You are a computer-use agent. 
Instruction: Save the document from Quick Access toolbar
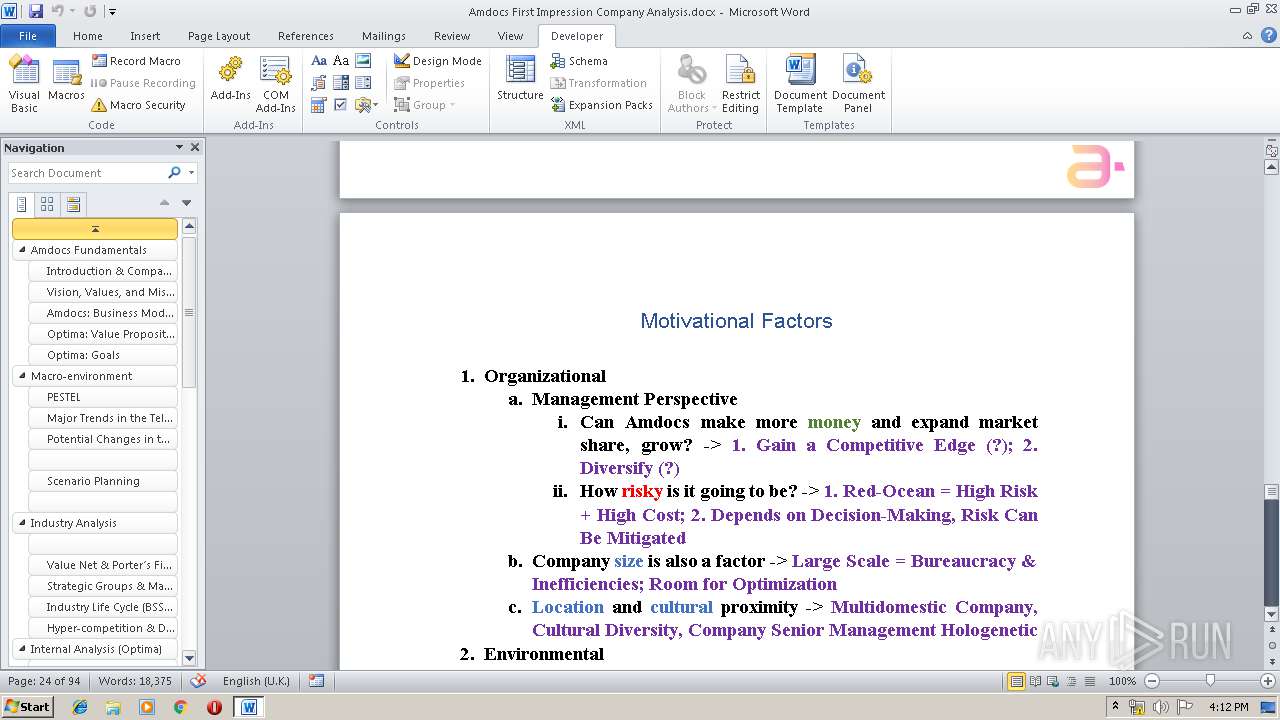(x=36, y=12)
